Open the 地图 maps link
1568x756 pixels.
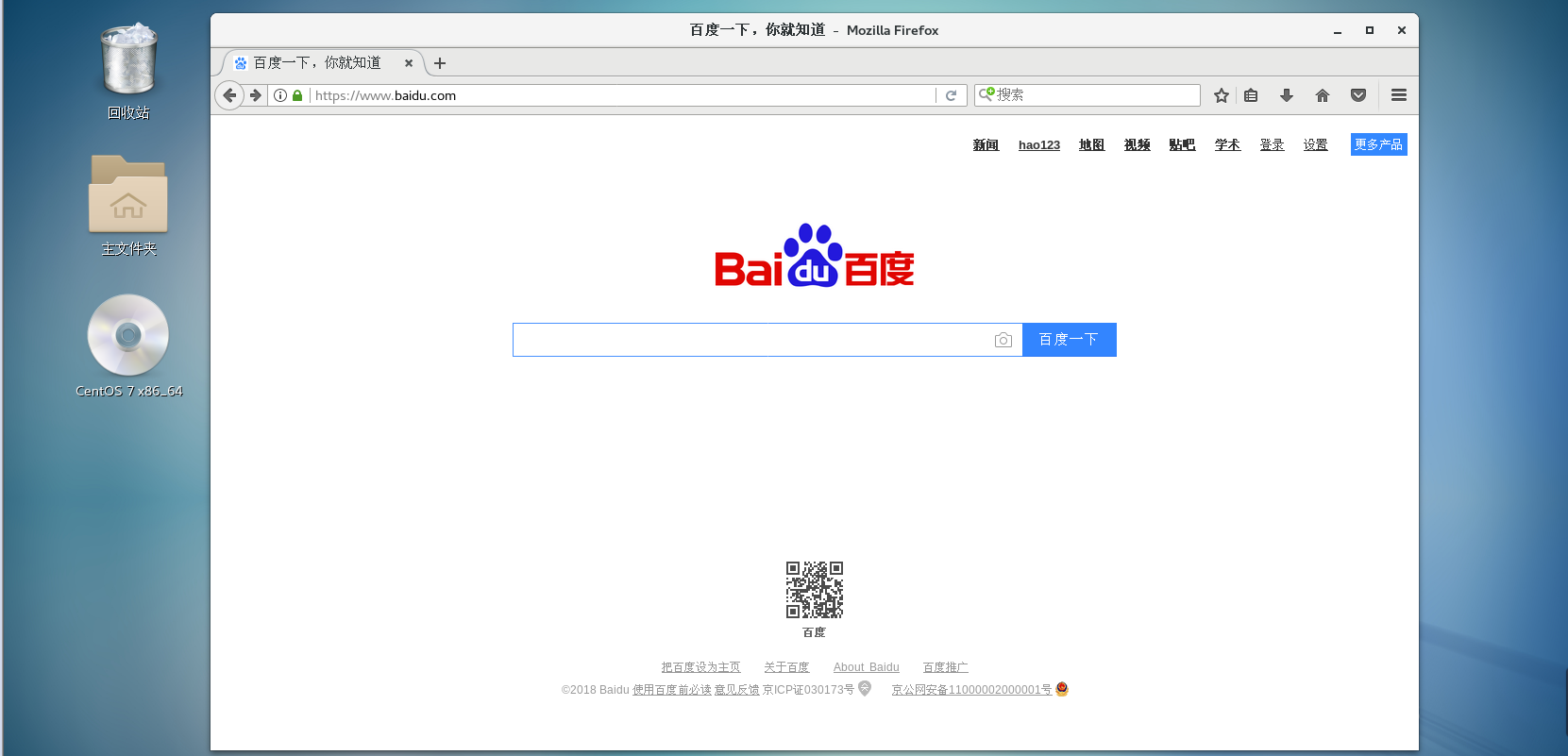(1091, 144)
